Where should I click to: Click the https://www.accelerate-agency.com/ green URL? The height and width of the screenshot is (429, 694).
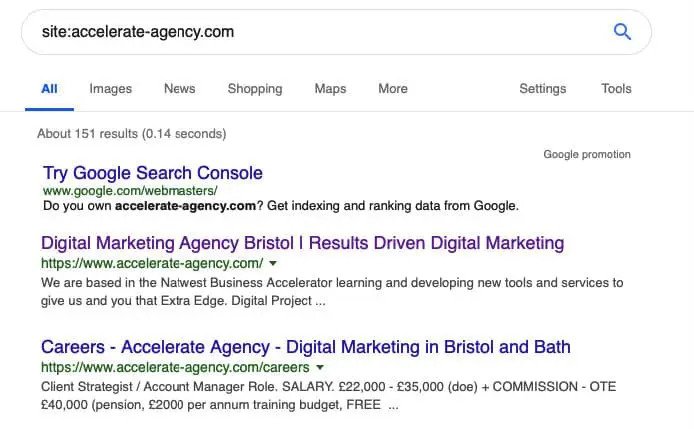coord(151,264)
